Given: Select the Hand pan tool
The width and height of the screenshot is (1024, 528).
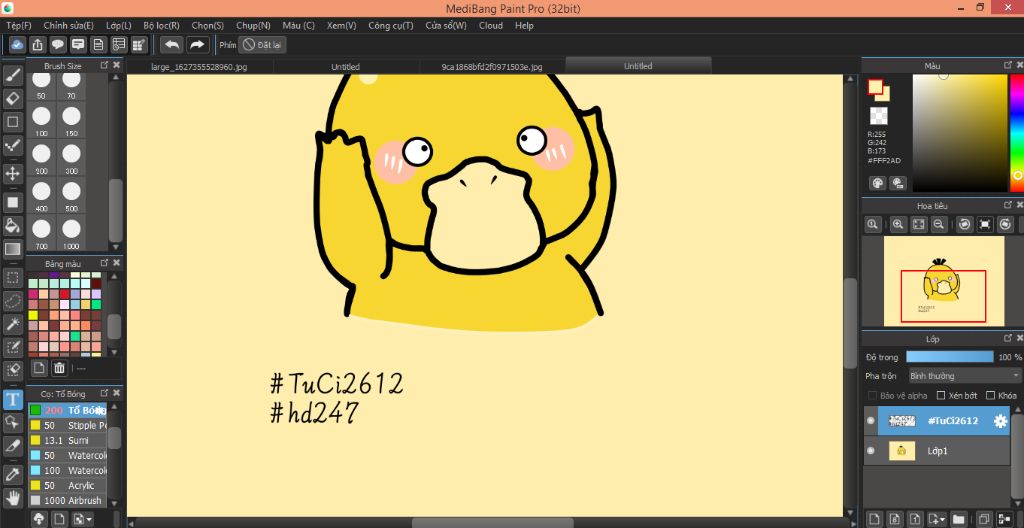Looking at the screenshot, I should coord(12,498).
